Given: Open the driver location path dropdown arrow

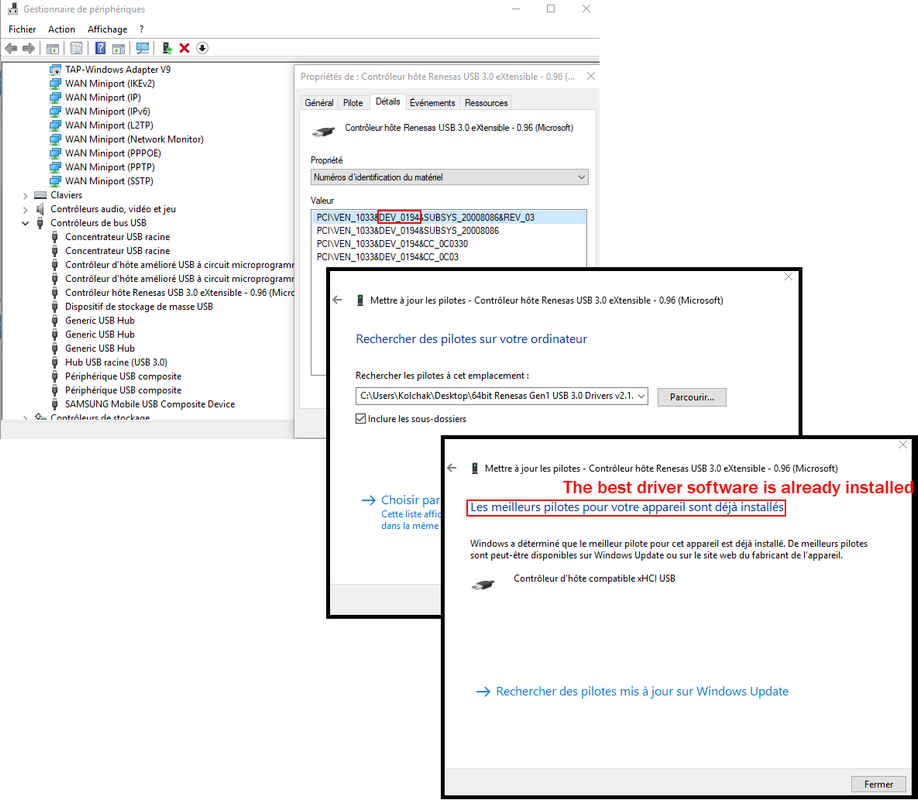Looking at the screenshot, I should tap(641, 396).
